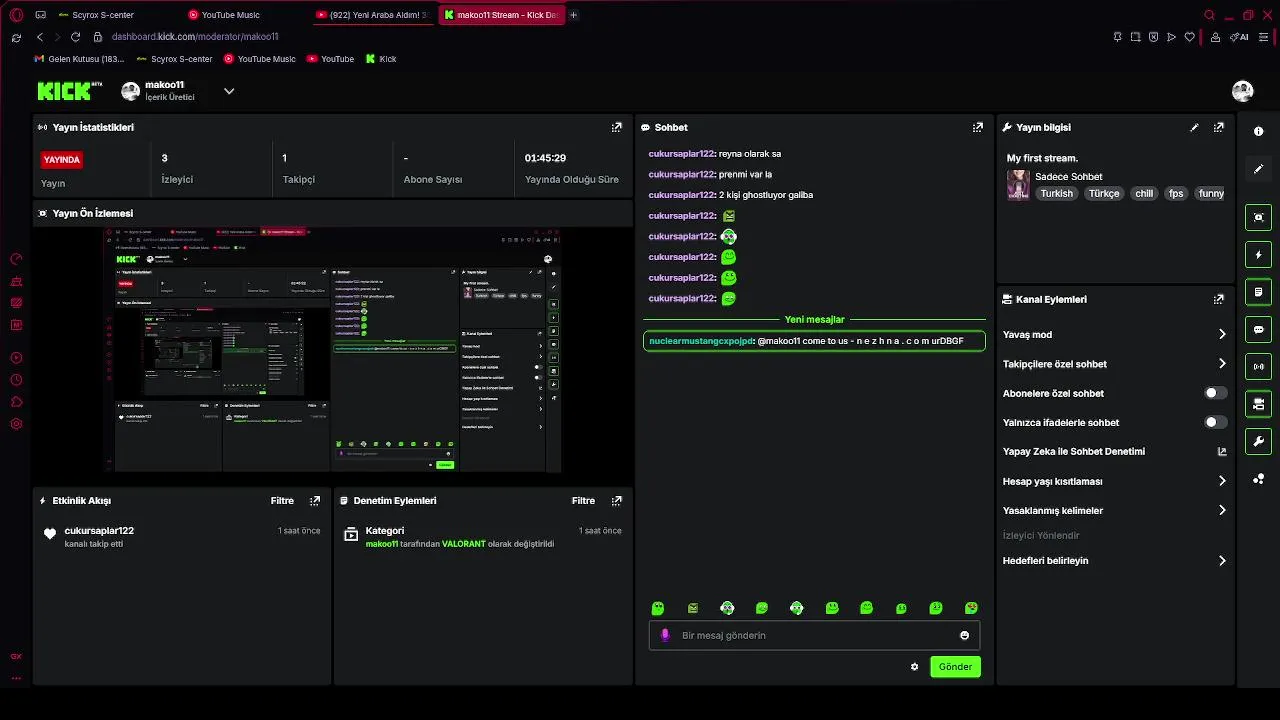This screenshot has width=1280, height=720.
Task: Click the three-dots cluster icon in right sidebar
Action: pyautogui.click(x=1258, y=479)
